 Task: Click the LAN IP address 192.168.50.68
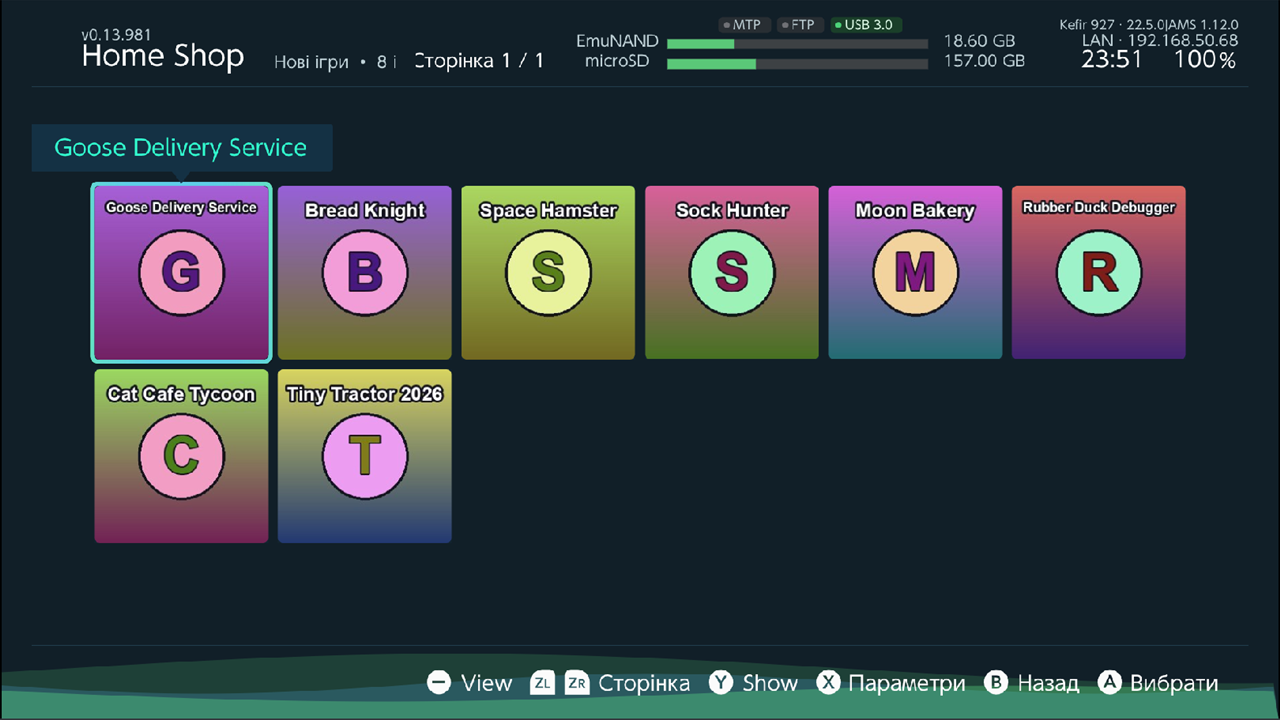pos(1183,41)
